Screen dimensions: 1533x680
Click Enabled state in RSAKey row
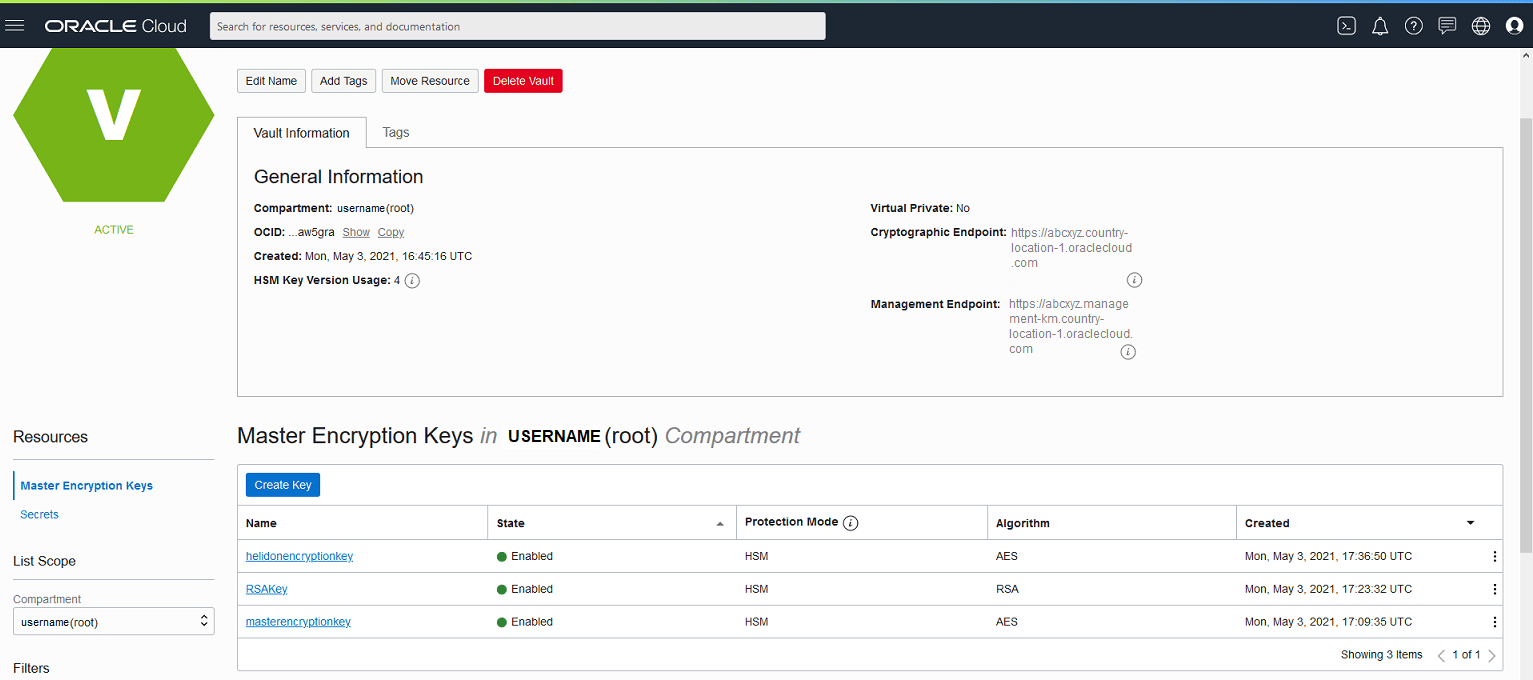pos(525,589)
